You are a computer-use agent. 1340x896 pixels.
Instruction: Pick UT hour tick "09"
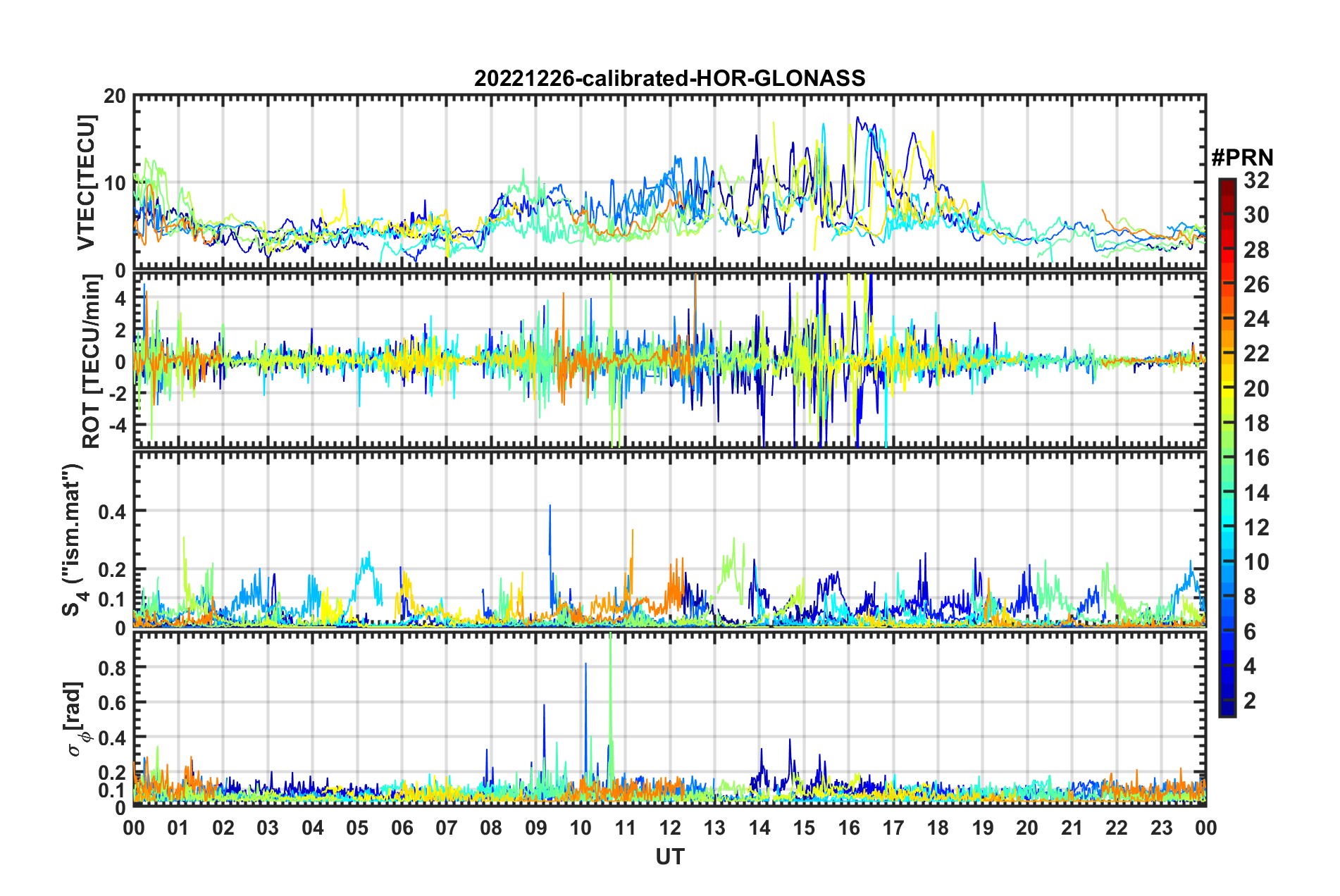coord(536,827)
